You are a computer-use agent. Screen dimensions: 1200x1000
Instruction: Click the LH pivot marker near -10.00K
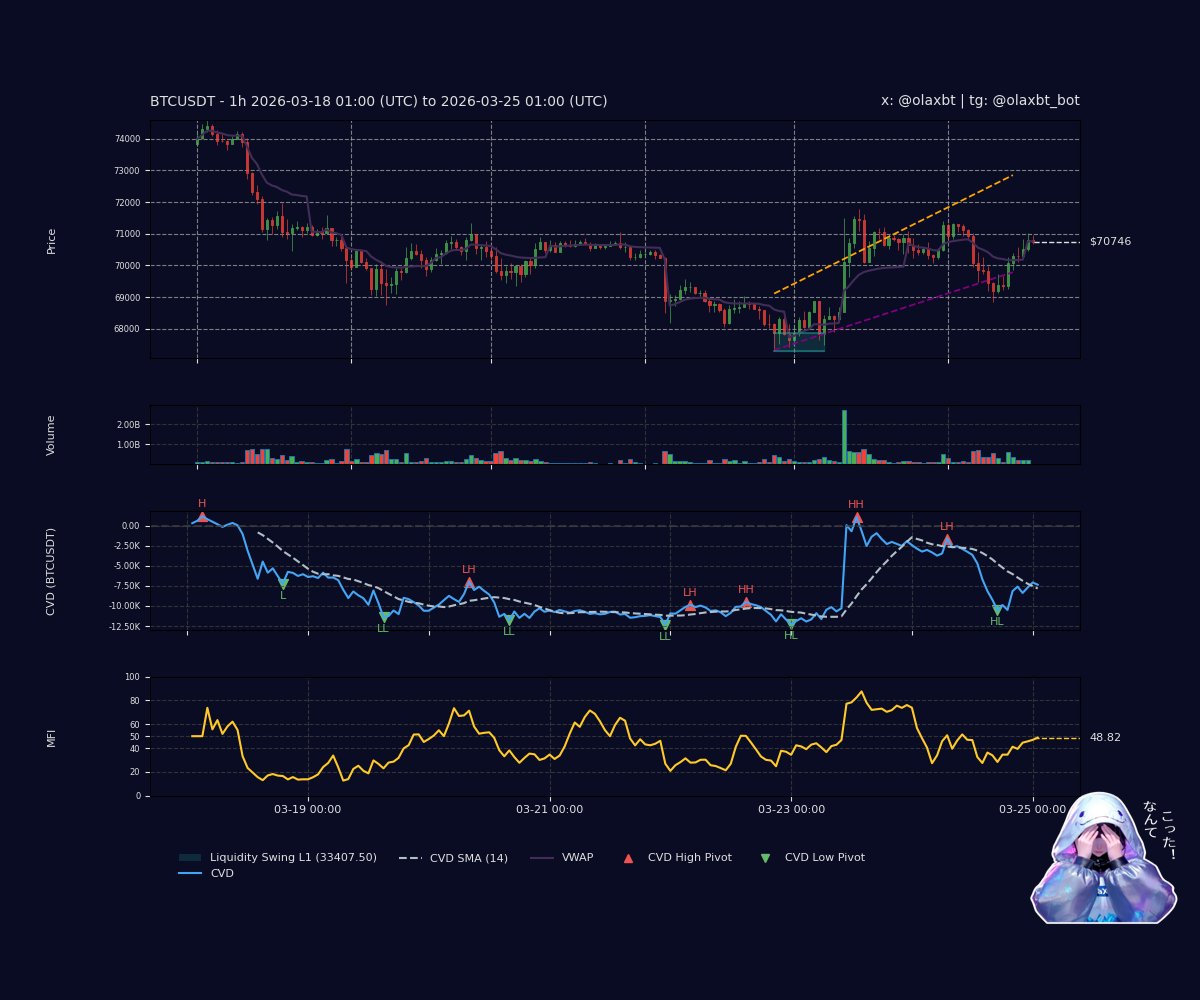tap(690, 605)
